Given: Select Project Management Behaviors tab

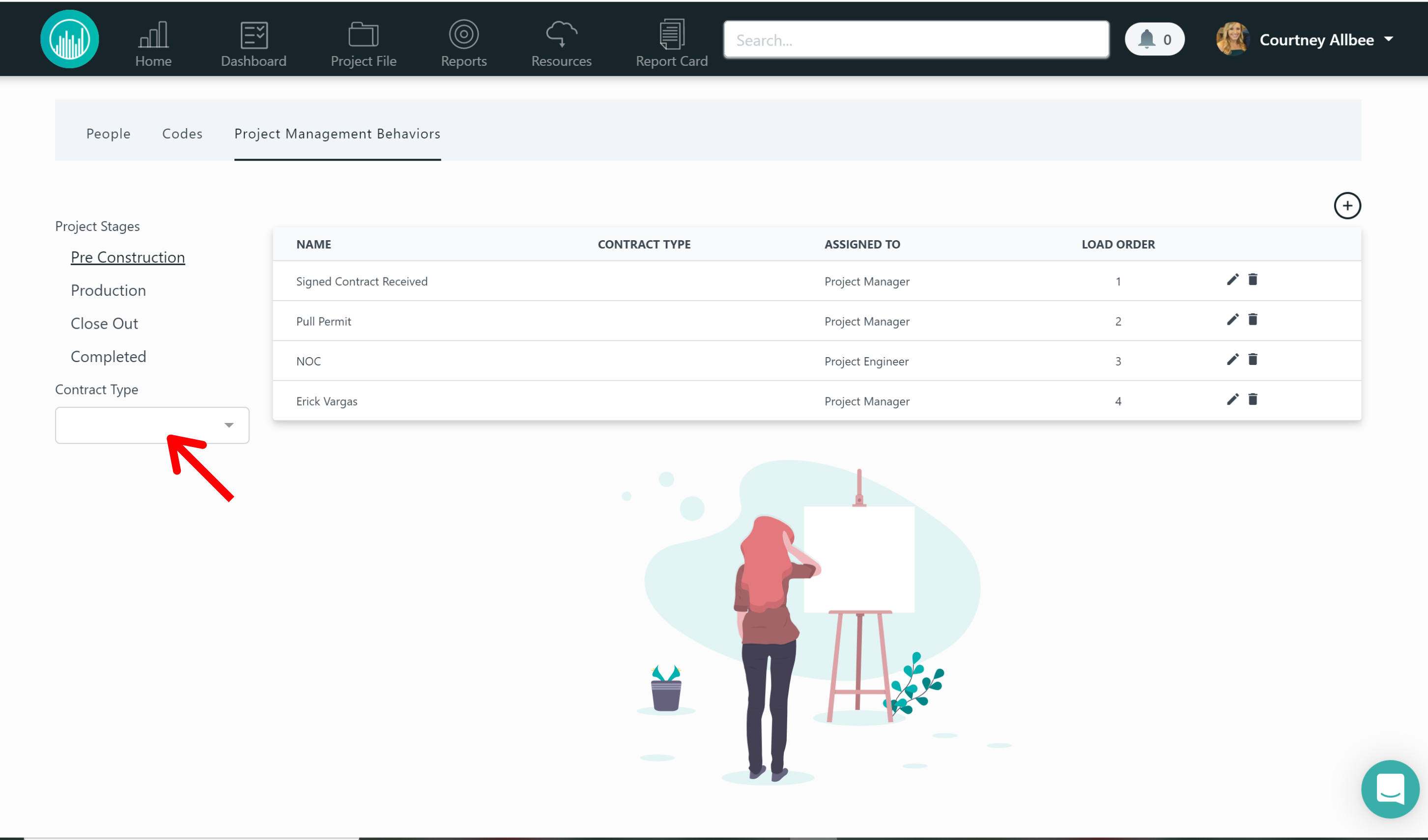Looking at the screenshot, I should point(337,134).
